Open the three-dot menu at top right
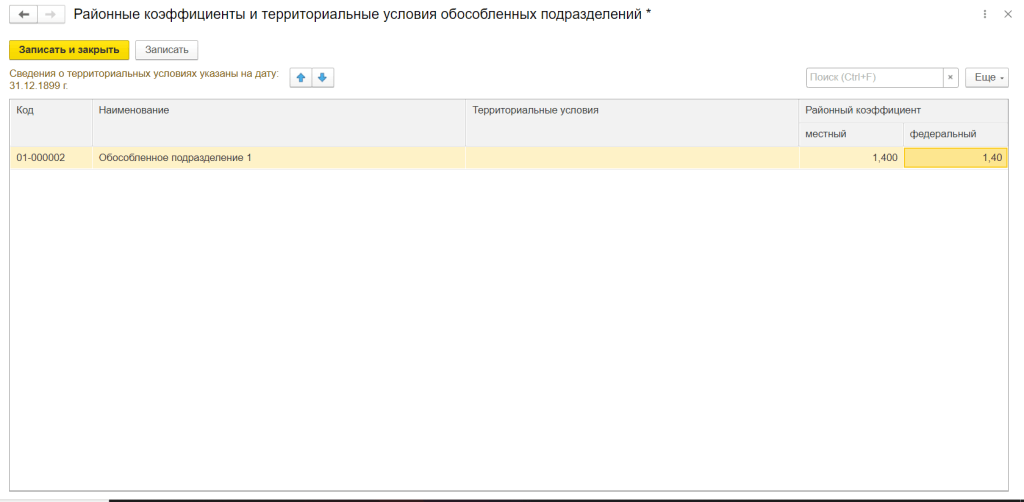Screen dimensions: 1024x502 [x=985, y=15]
